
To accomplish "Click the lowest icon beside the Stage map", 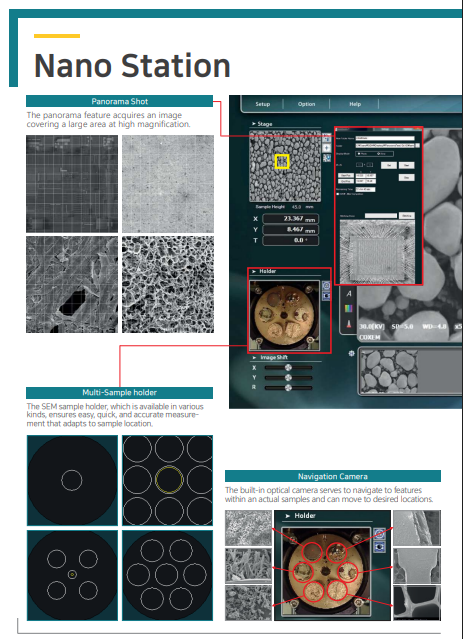I will coord(327,158).
